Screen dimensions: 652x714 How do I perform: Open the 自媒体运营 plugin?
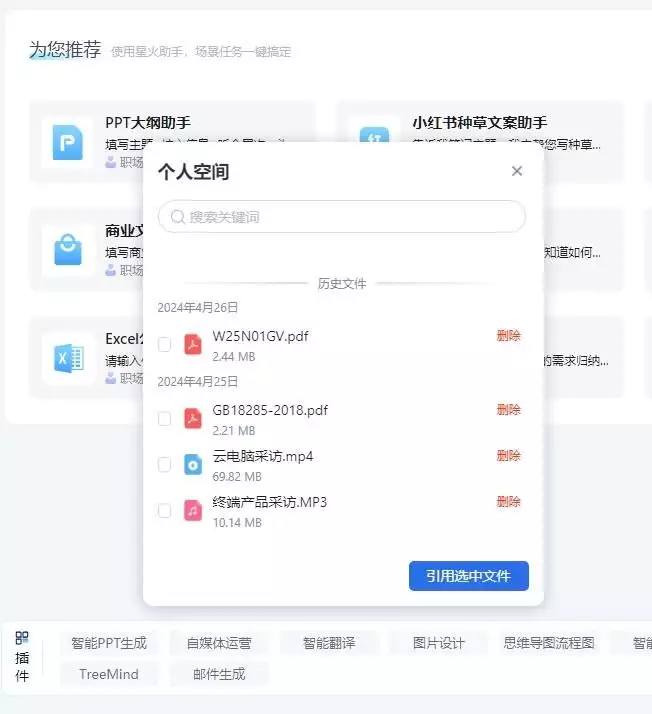(x=219, y=643)
